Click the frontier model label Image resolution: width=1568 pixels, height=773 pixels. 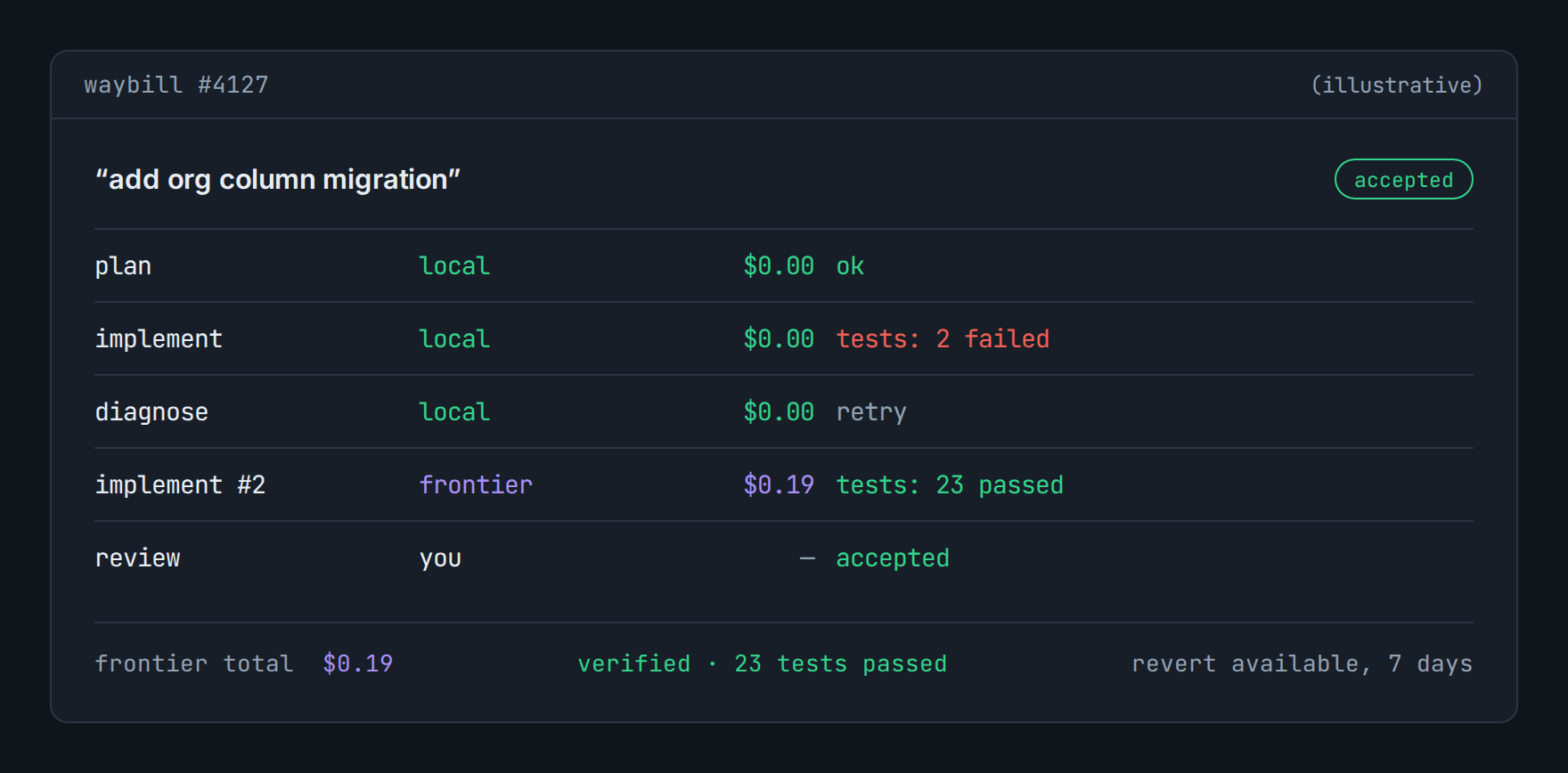tap(476, 485)
